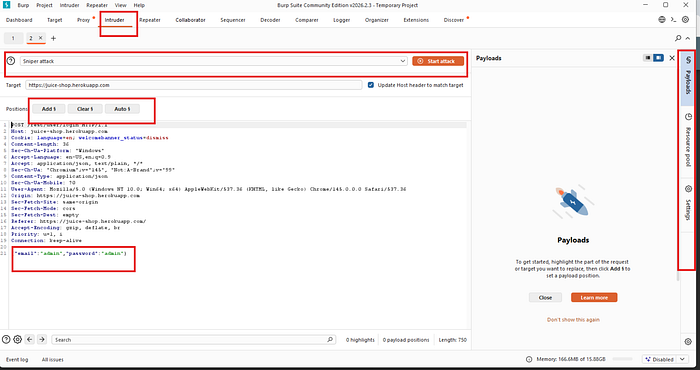Click the Learn more button
Image resolution: width=700 pixels, height=370 pixels.
594,297
